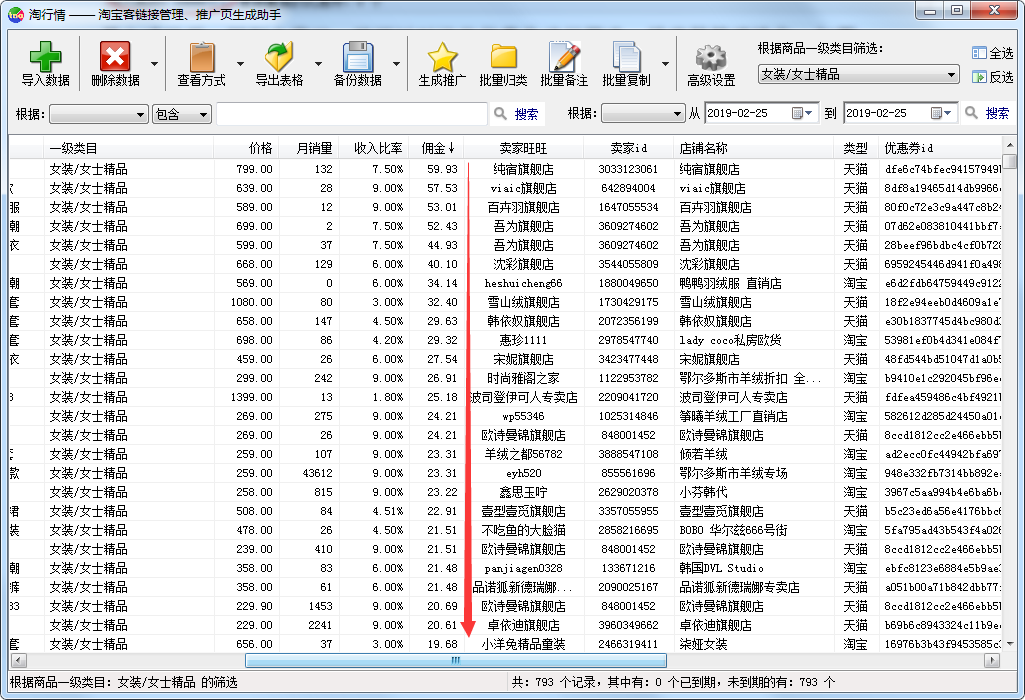This screenshot has height=700, width=1025.
Task: Click the 生成推广 star icon
Action: pyautogui.click(x=442, y=56)
